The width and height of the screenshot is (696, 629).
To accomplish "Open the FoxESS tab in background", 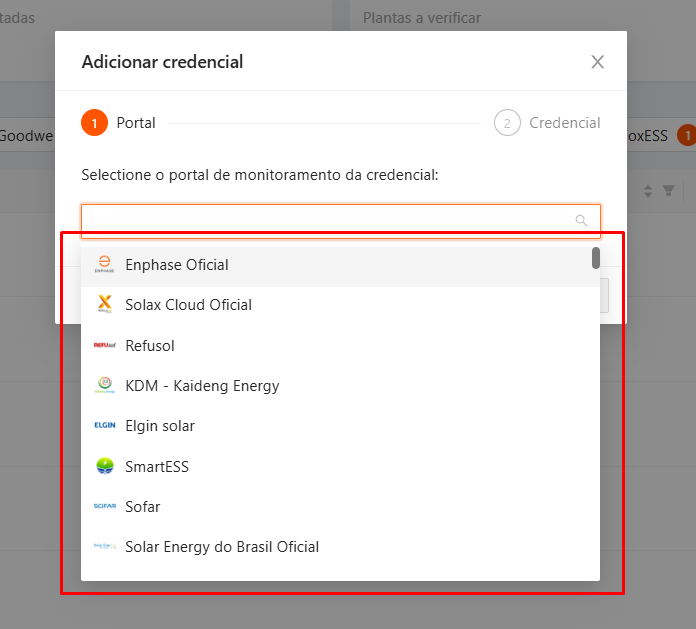I will tap(647, 135).
